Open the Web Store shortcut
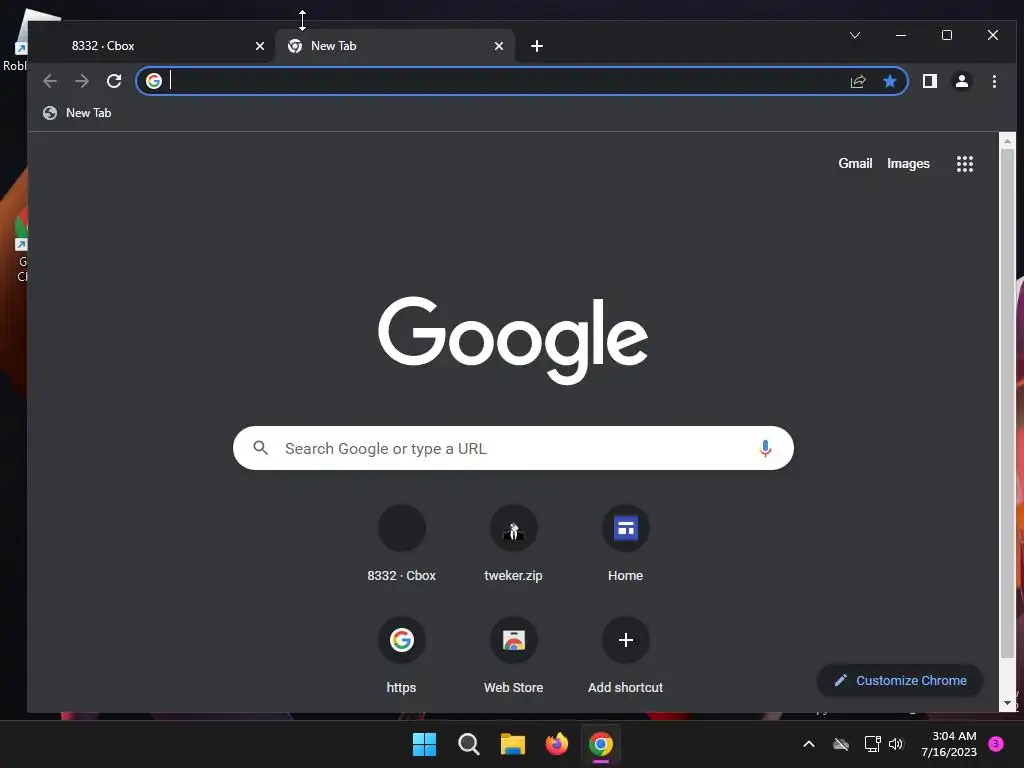Image resolution: width=1024 pixels, height=768 pixels. (x=513, y=655)
